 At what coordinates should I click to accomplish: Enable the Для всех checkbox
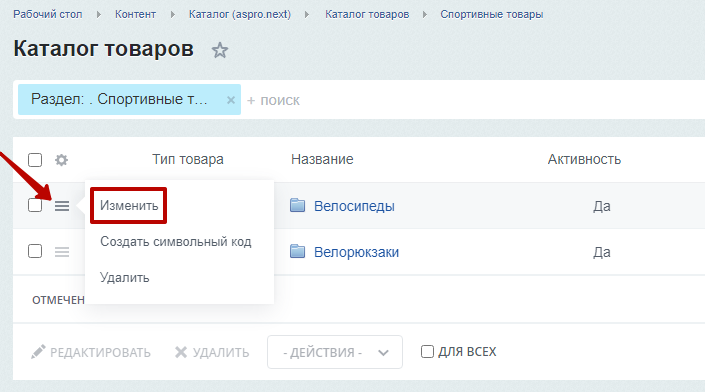[427, 352]
